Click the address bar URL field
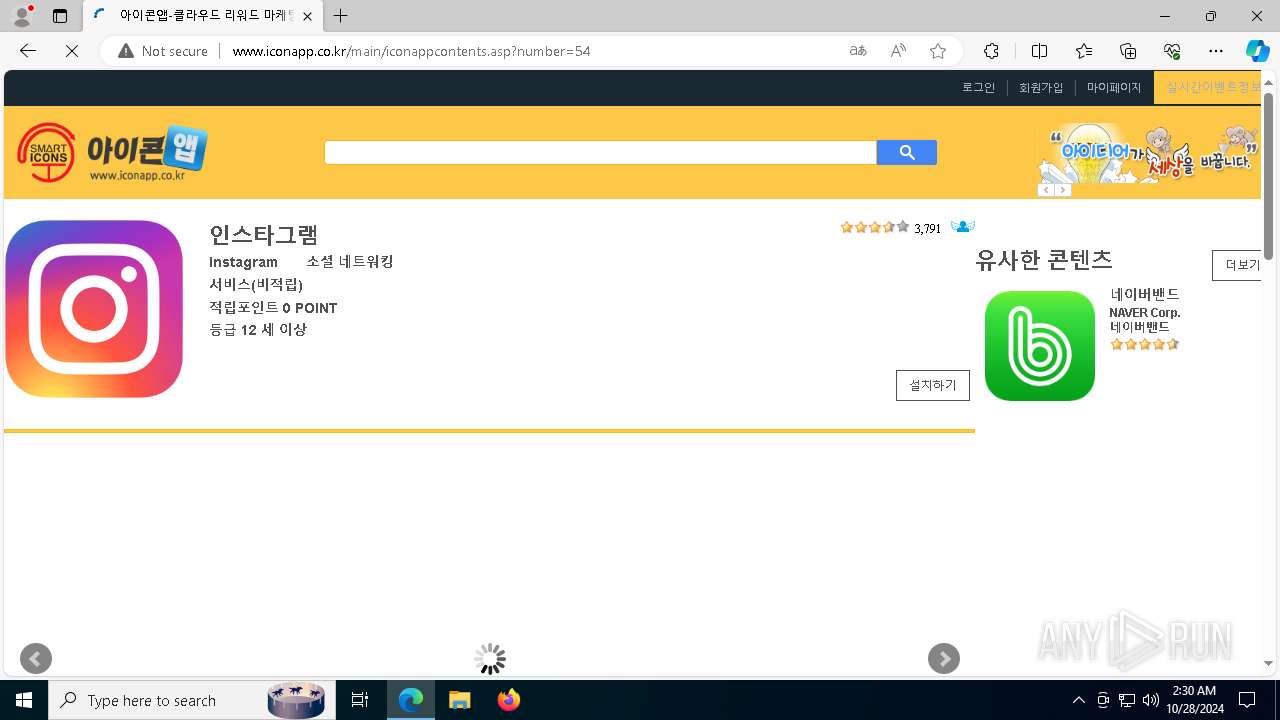Image resolution: width=1280 pixels, height=720 pixels. click(x=530, y=51)
